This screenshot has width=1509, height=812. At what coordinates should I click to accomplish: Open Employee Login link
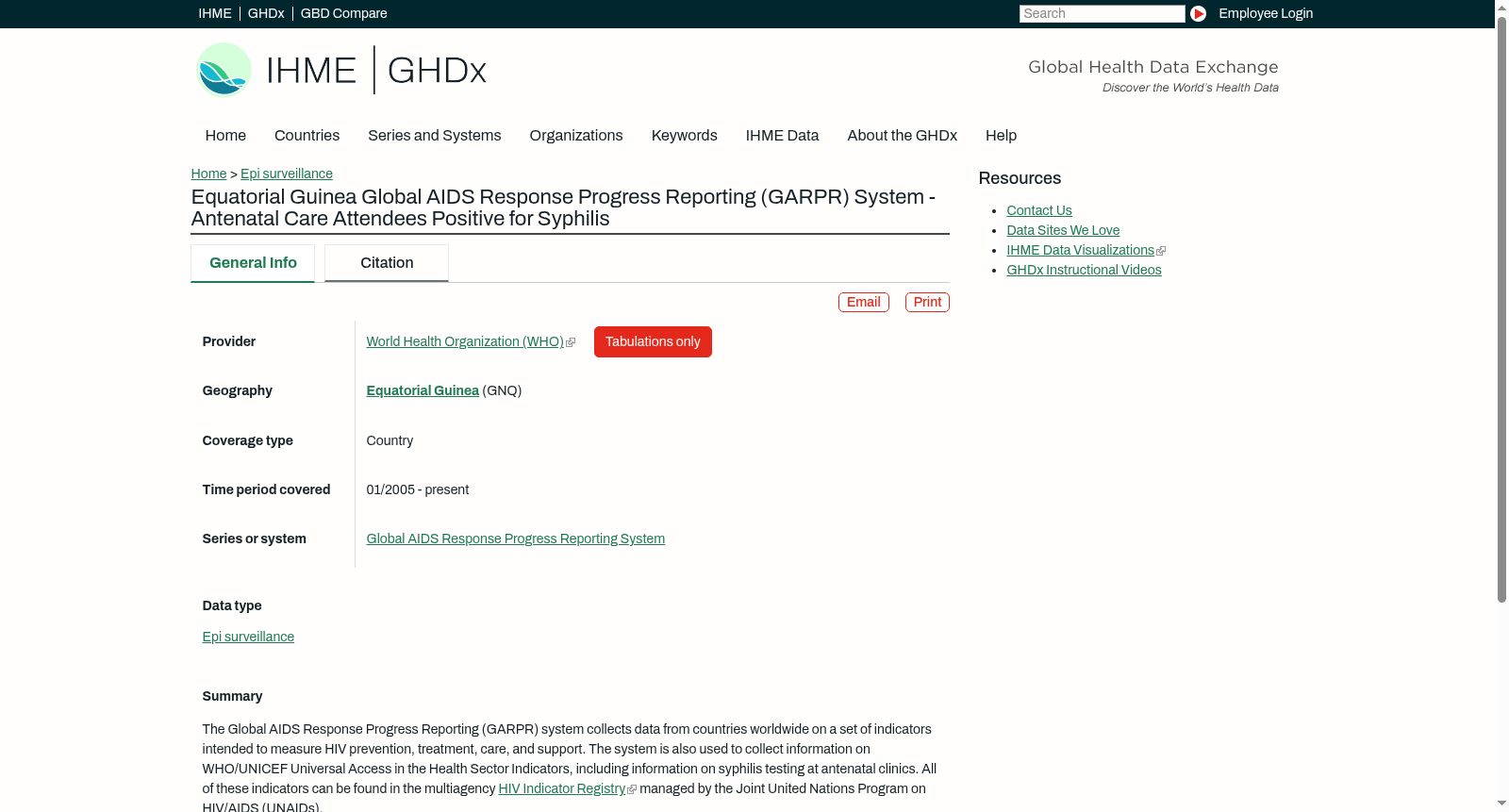tap(1266, 13)
